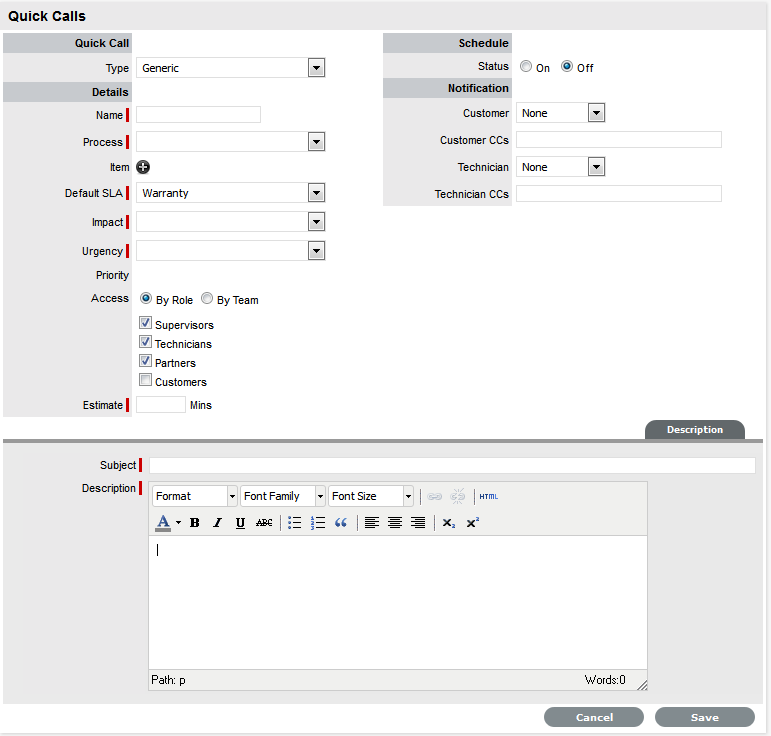This screenshot has height=736, width=771.
Task: Click the 'Path: p' status text
Action: pyautogui.click(x=168, y=680)
